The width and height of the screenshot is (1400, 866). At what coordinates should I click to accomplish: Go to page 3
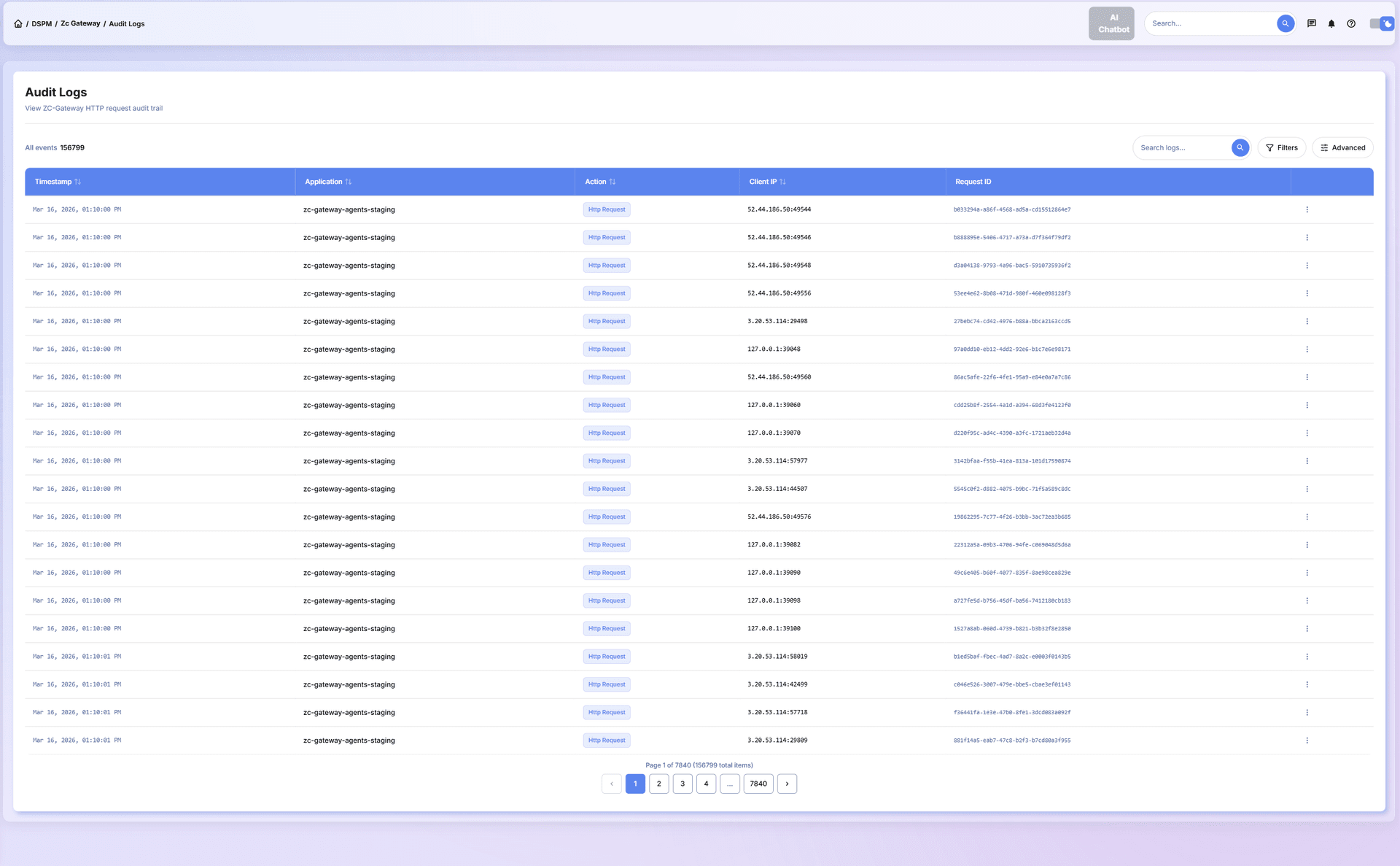(682, 784)
